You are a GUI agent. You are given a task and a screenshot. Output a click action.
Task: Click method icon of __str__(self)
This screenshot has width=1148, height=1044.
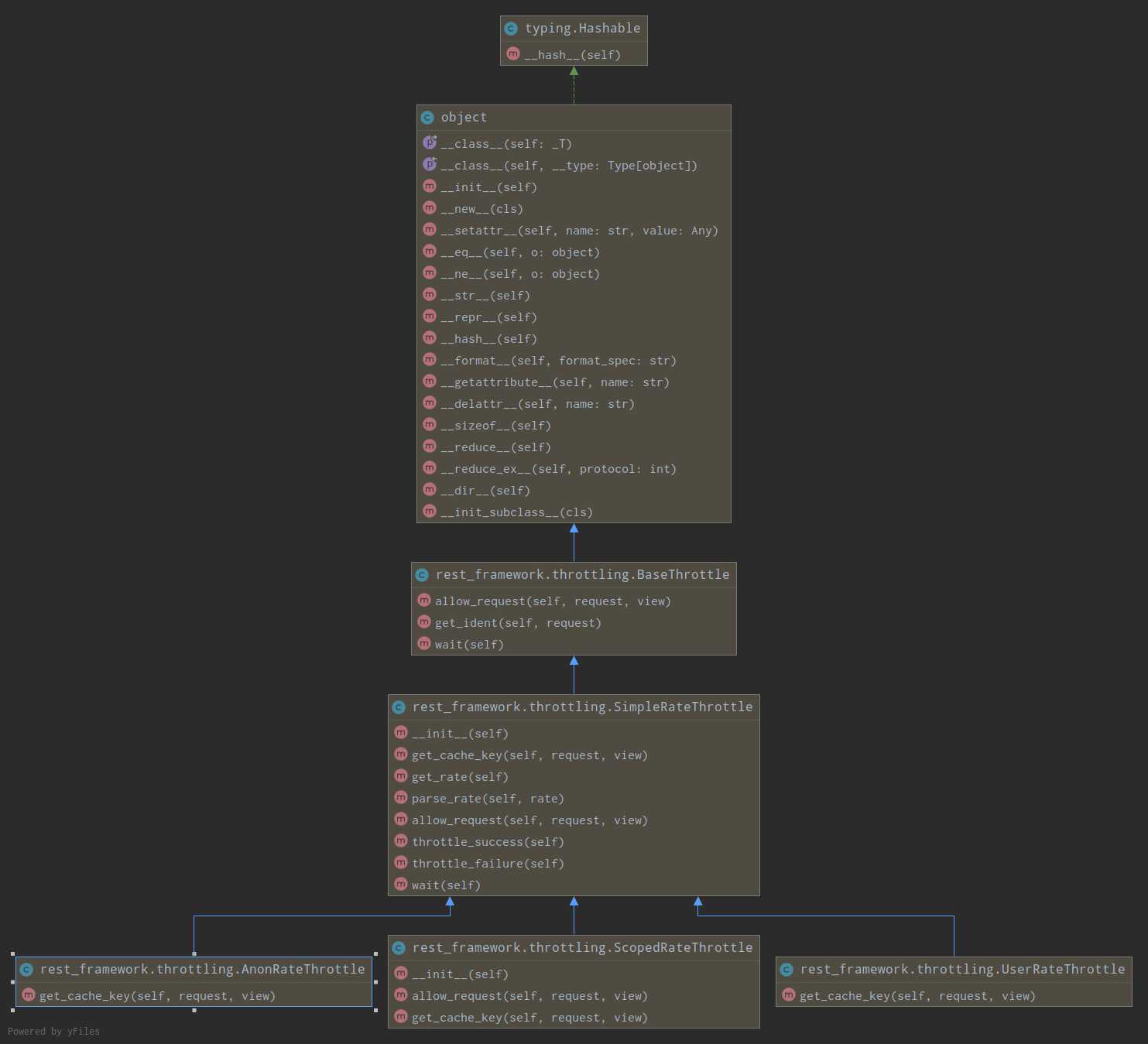tap(430, 294)
